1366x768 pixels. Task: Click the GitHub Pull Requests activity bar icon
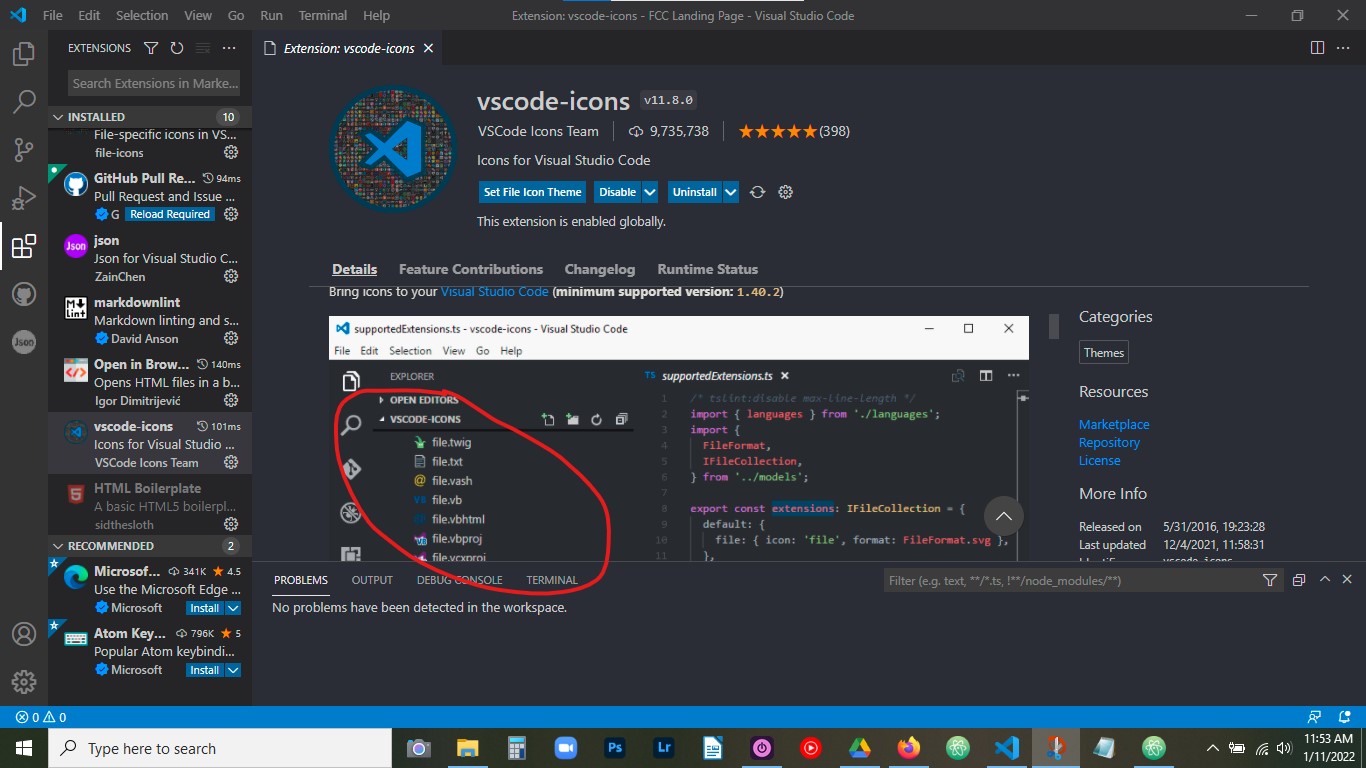coord(23,293)
